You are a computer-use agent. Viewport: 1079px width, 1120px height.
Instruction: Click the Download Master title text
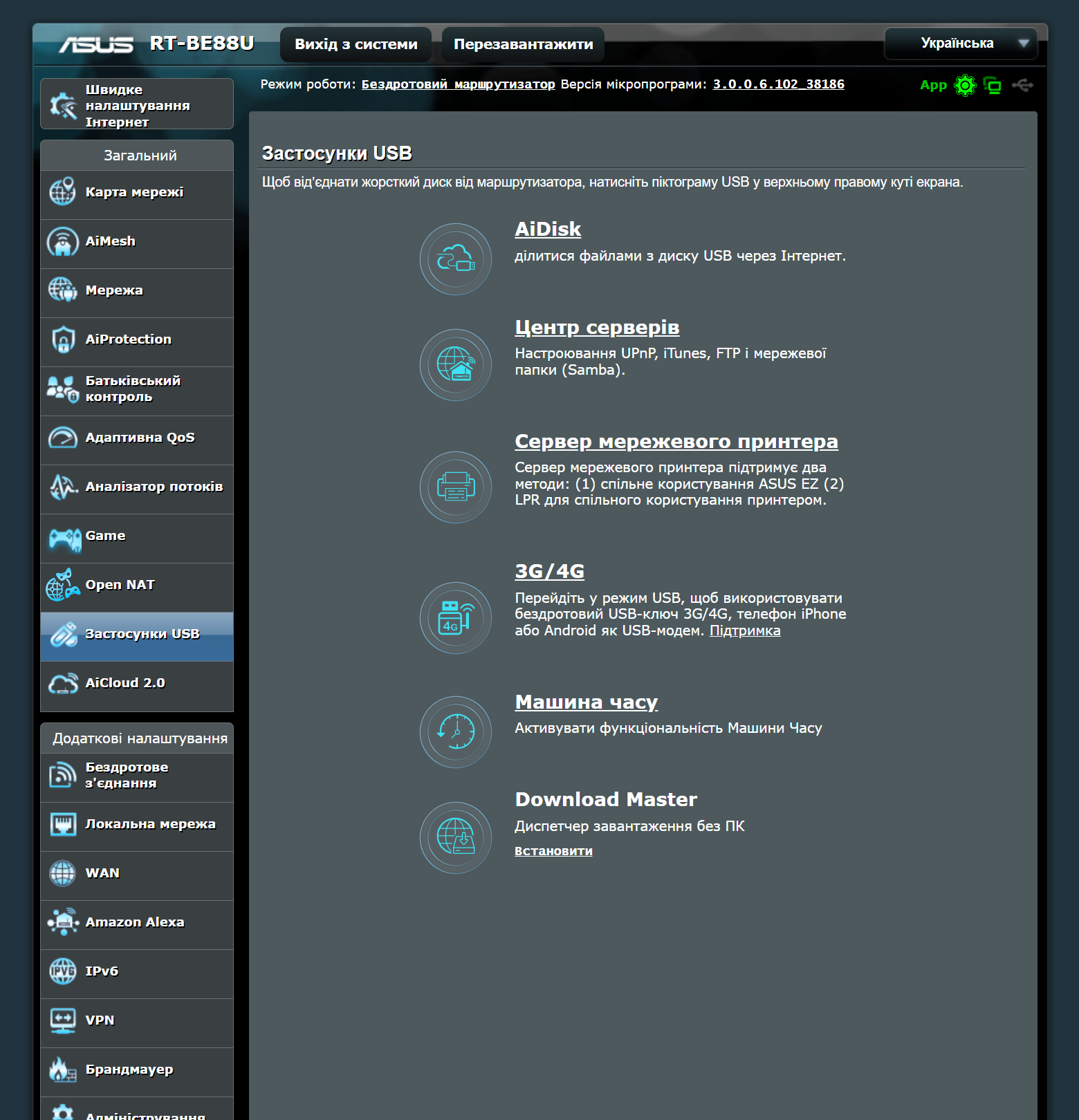pos(606,799)
